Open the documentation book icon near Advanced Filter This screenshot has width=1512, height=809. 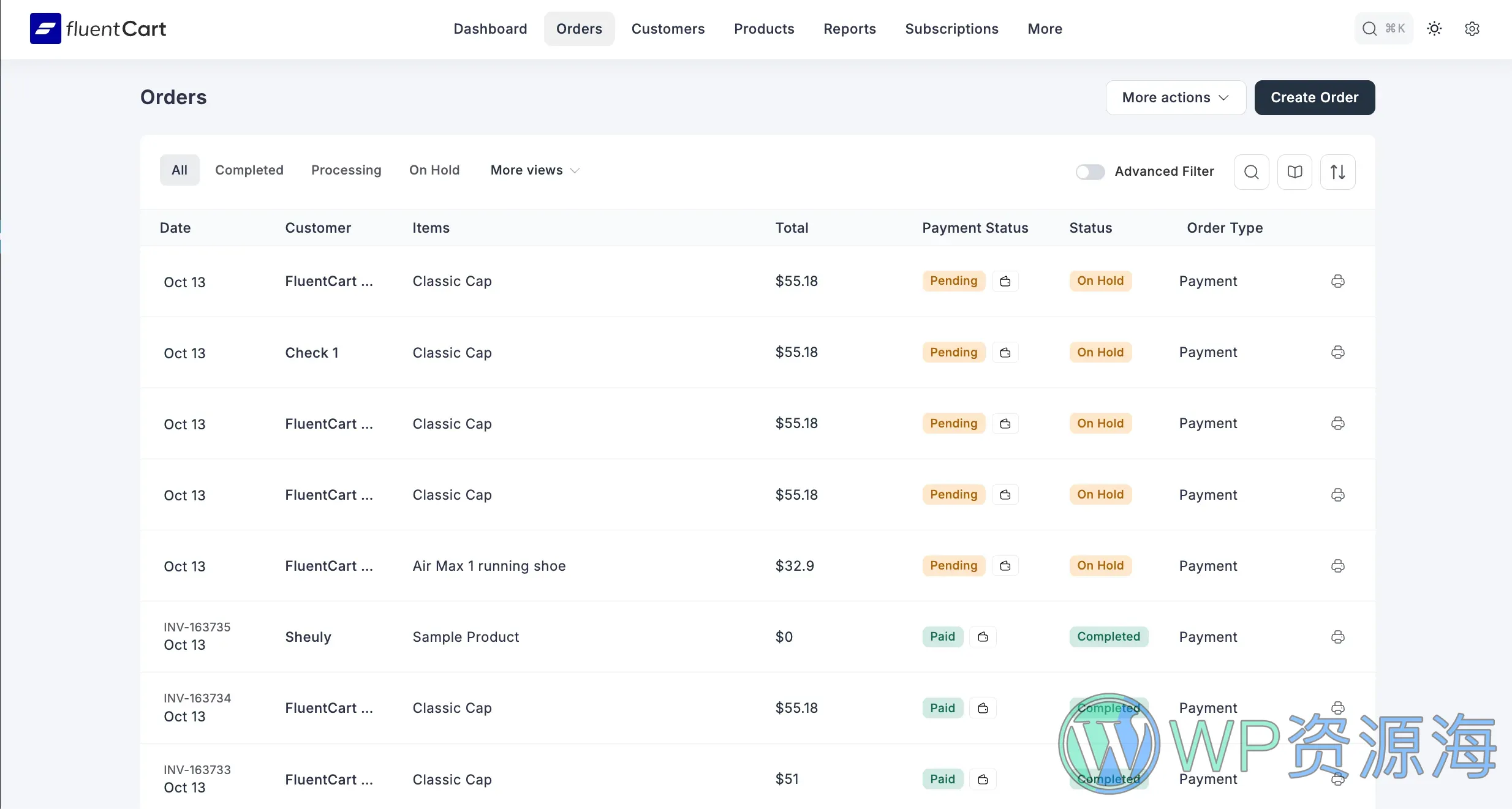coord(1295,171)
